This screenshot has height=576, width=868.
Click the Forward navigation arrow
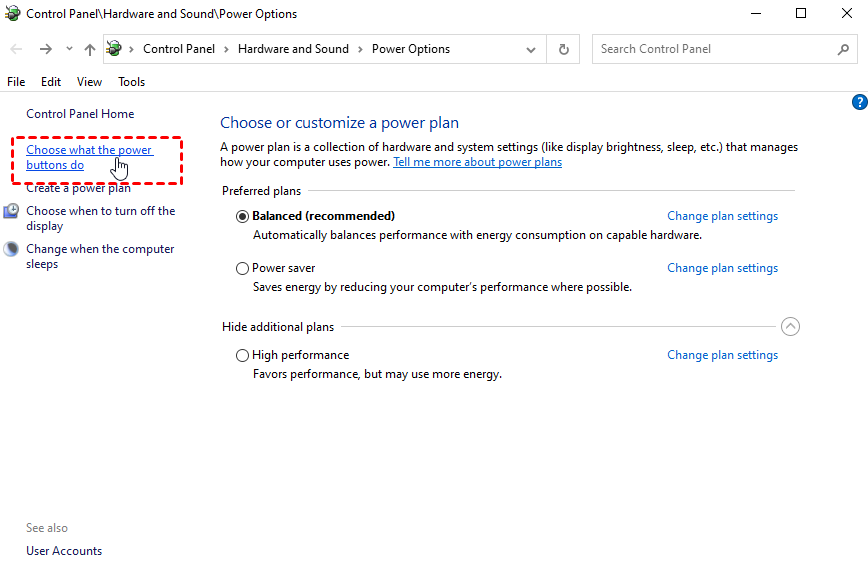tap(45, 49)
